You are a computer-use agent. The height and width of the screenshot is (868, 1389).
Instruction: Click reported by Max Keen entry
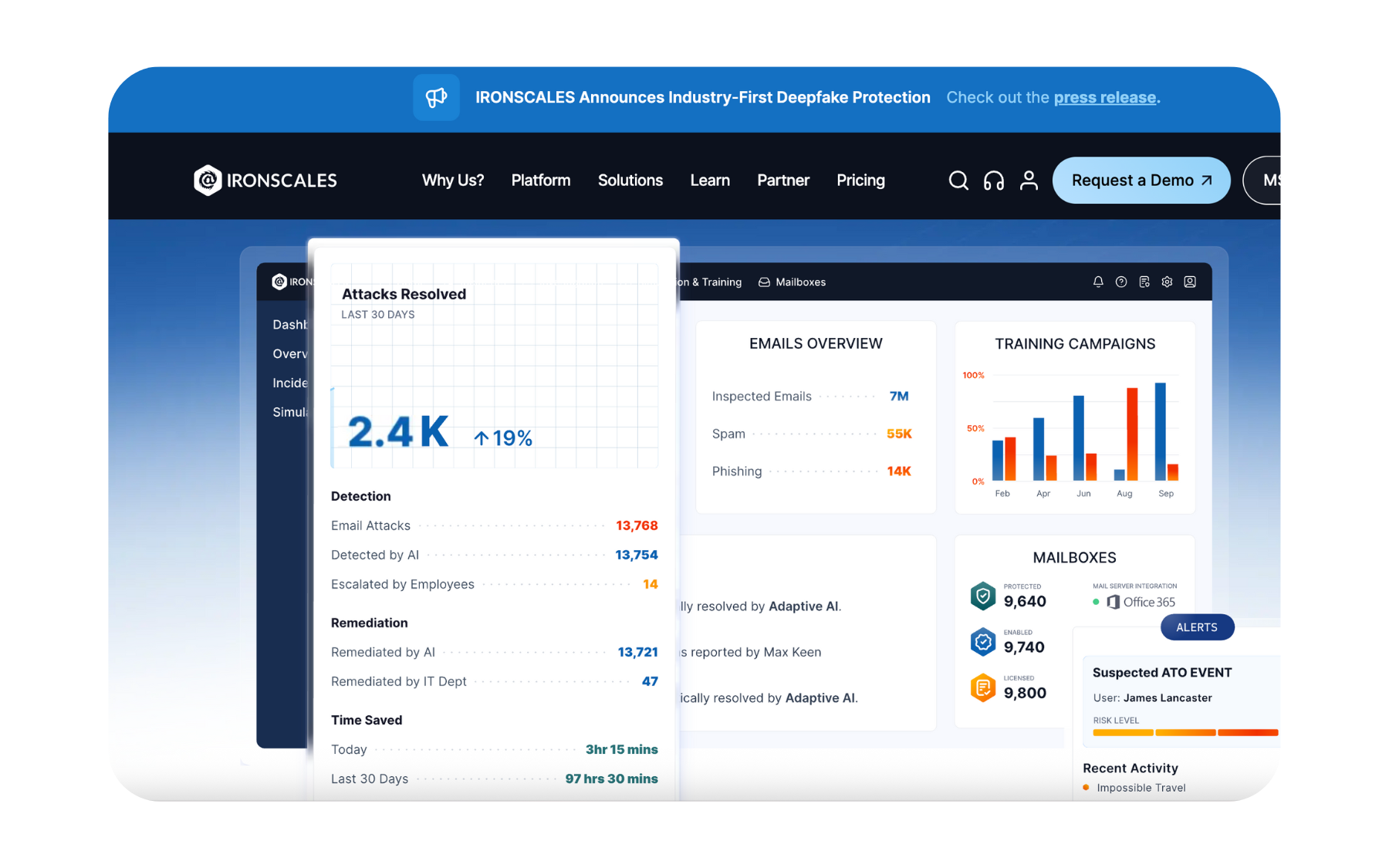click(749, 652)
